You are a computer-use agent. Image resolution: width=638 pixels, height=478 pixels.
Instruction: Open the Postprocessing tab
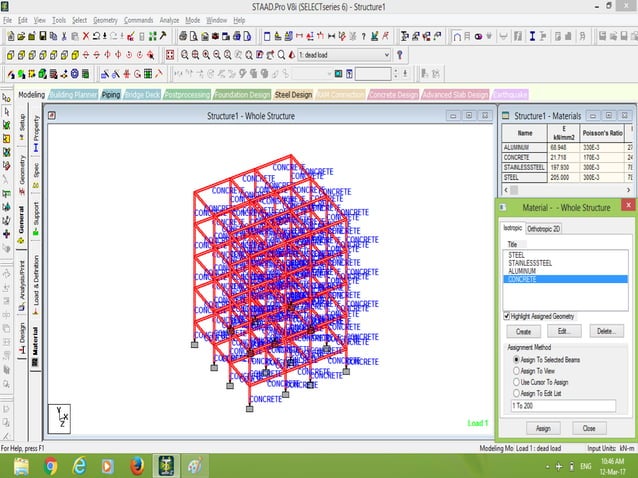(x=187, y=95)
